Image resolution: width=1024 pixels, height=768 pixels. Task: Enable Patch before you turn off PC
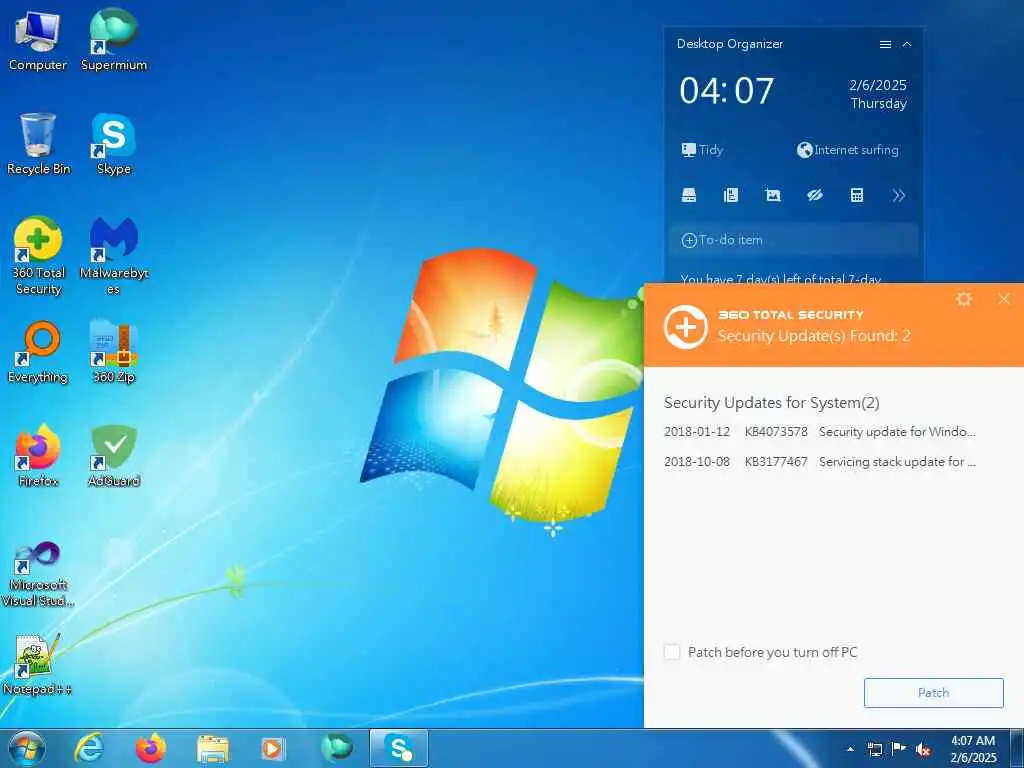tap(672, 652)
